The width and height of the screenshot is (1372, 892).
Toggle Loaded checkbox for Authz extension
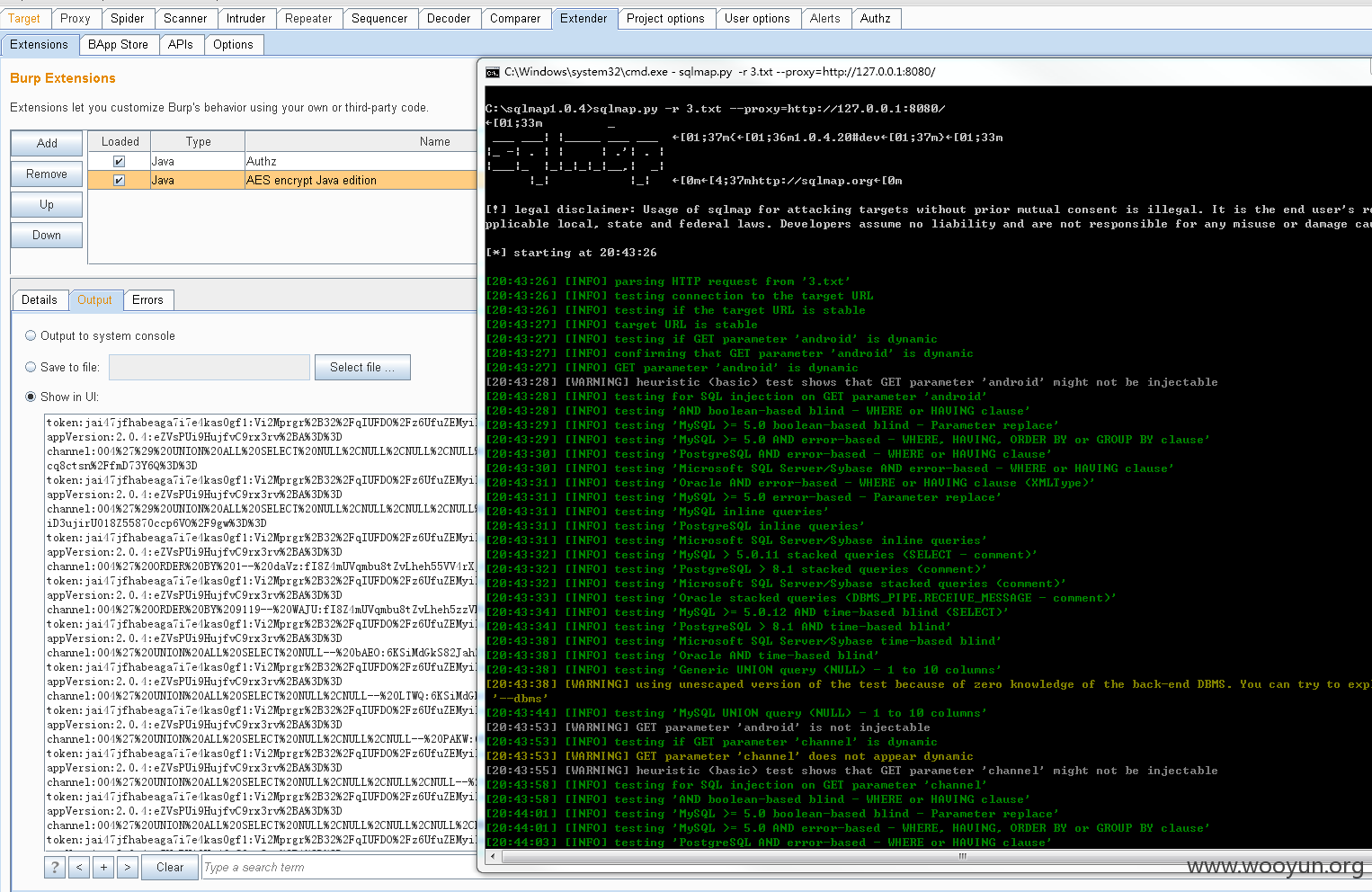tap(119, 162)
